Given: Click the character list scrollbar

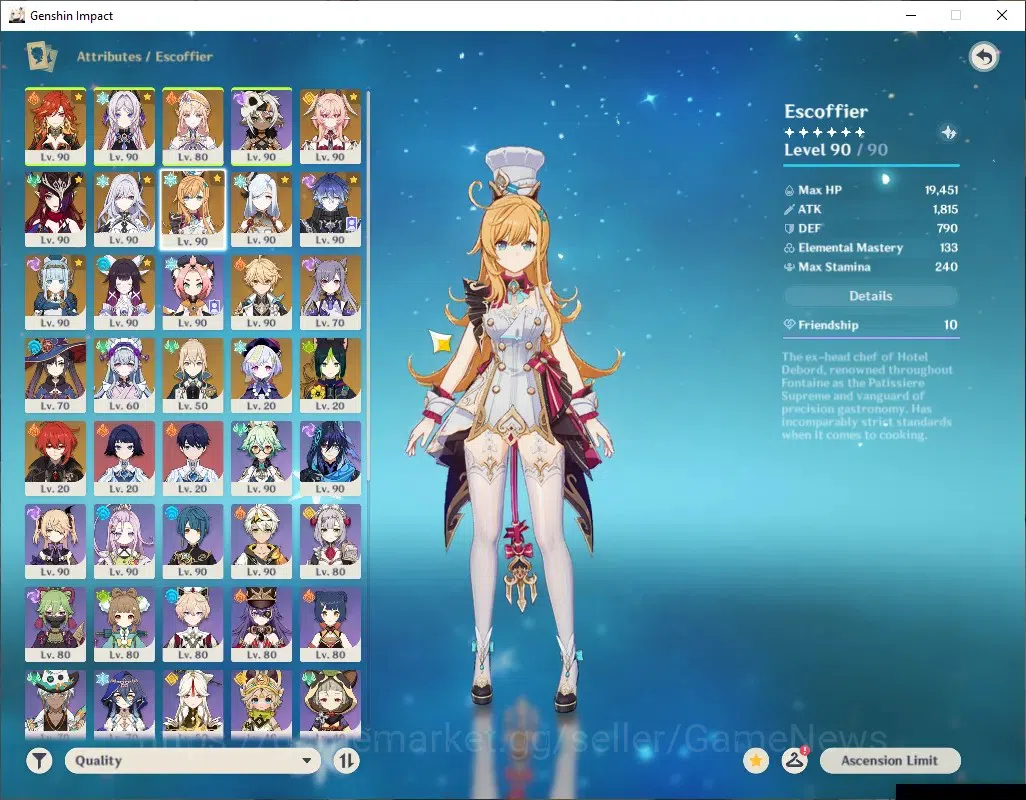Looking at the screenshot, I should (368, 288).
